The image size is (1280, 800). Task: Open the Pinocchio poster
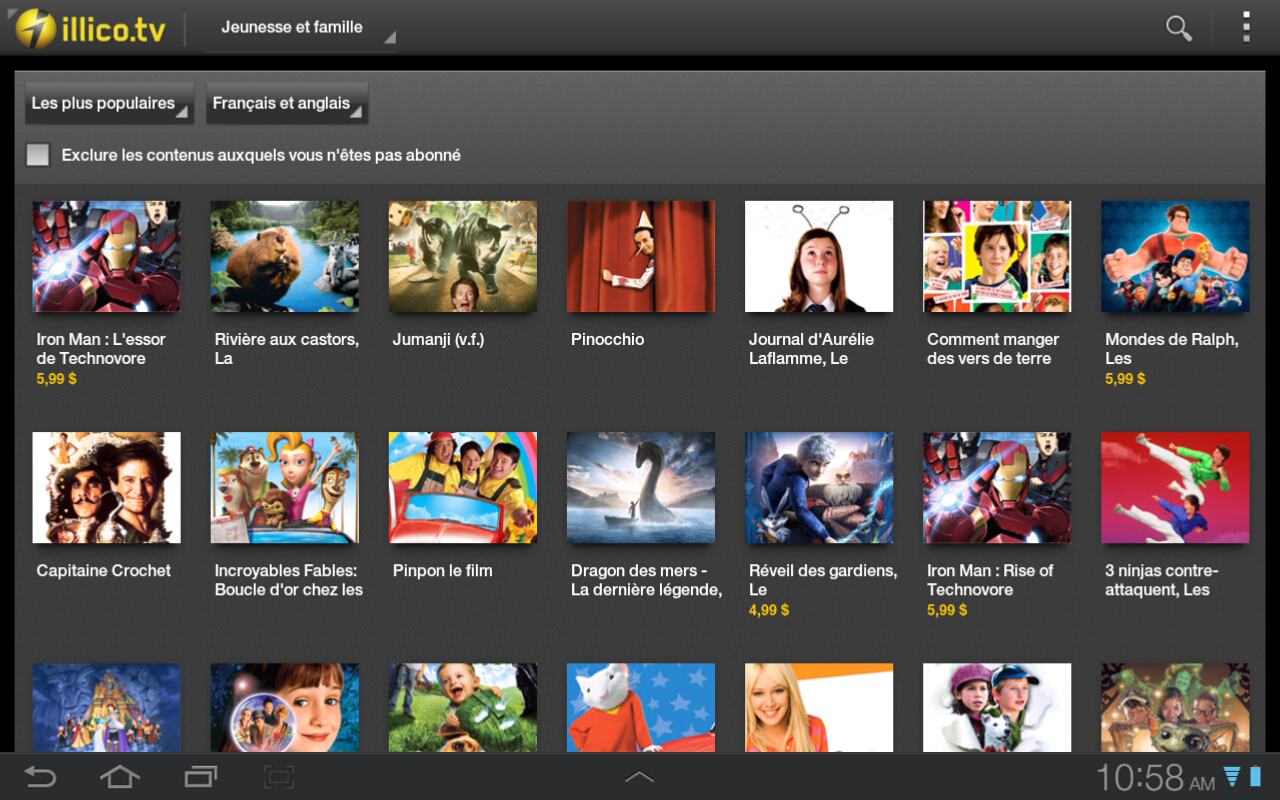(x=641, y=257)
